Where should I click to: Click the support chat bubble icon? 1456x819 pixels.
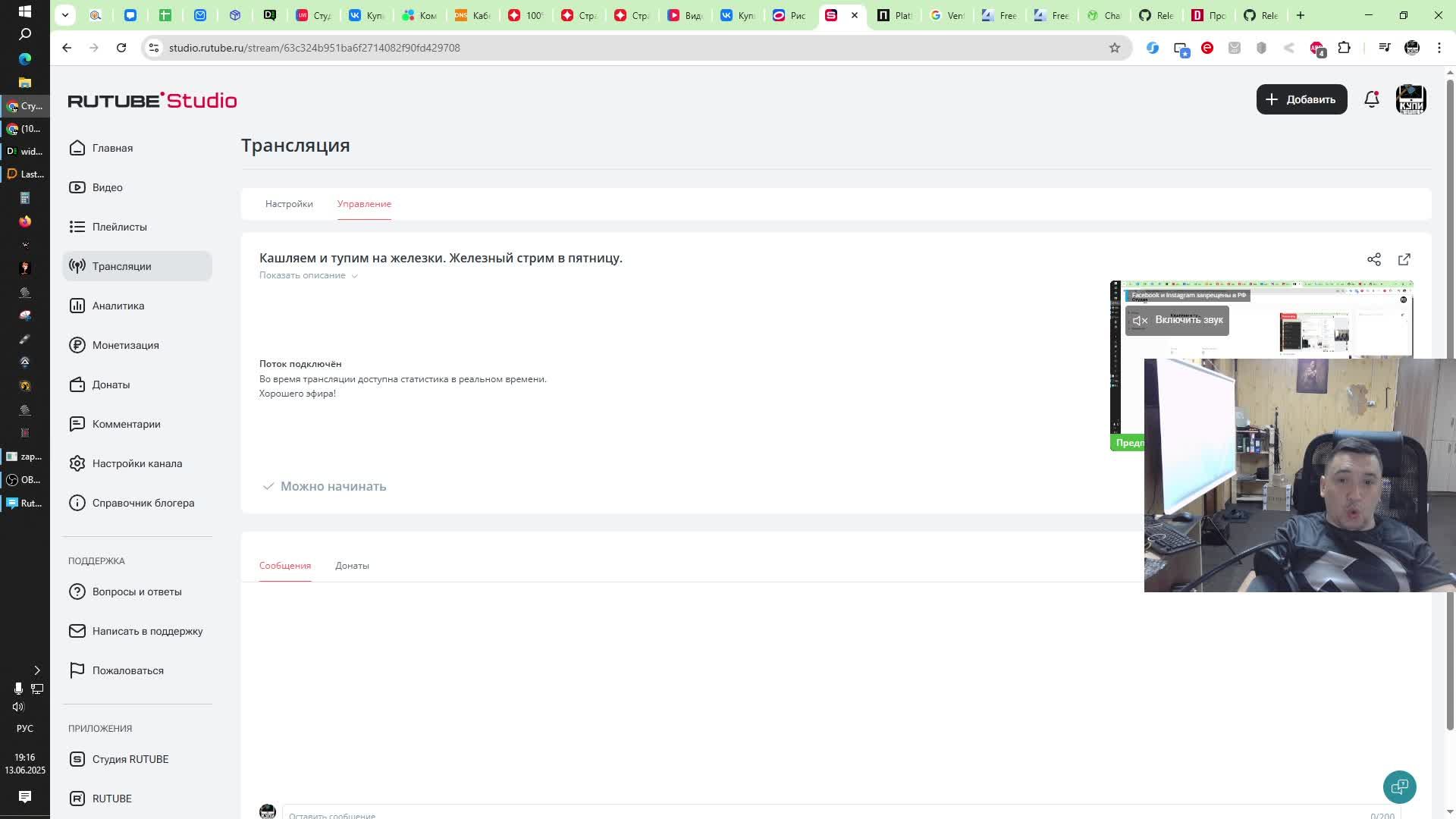click(1399, 786)
